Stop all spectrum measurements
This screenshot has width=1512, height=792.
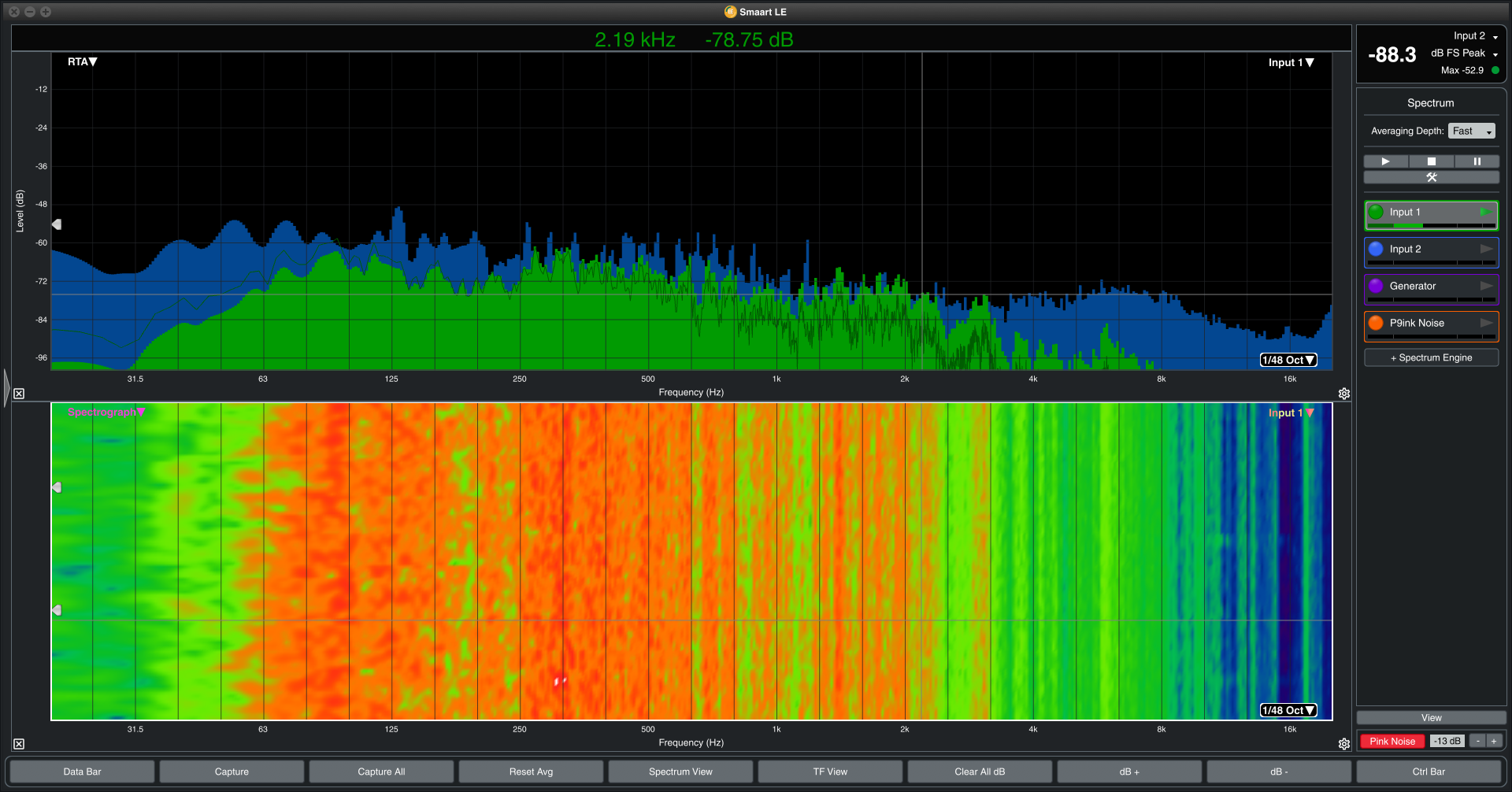[1432, 161]
